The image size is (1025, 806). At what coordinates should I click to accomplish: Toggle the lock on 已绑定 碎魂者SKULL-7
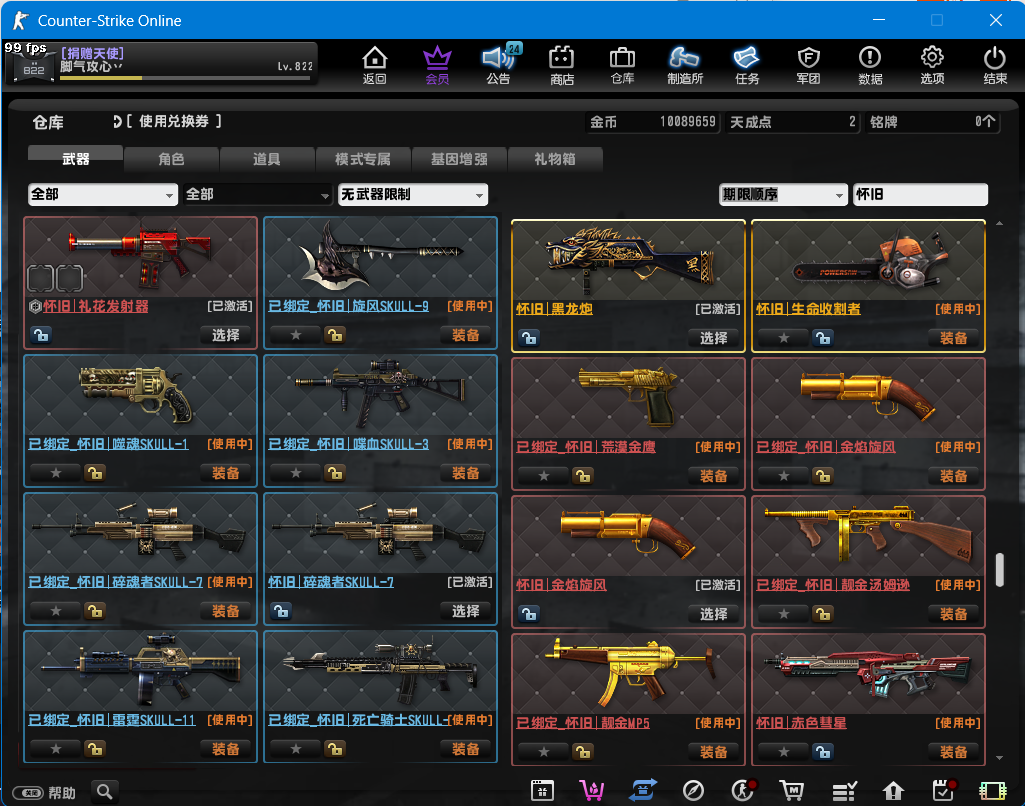(x=95, y=611)
